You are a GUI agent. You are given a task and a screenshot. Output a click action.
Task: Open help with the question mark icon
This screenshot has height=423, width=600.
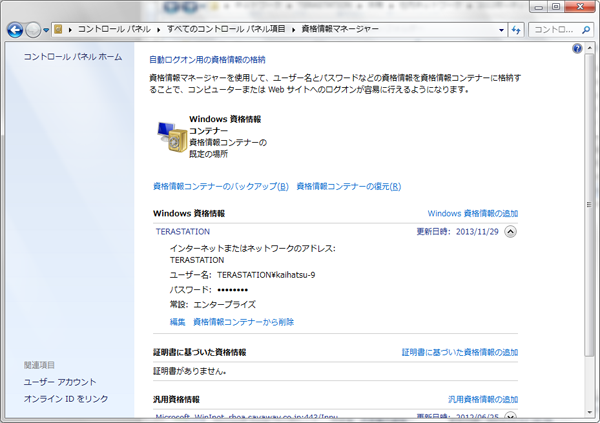click(577, 48)
